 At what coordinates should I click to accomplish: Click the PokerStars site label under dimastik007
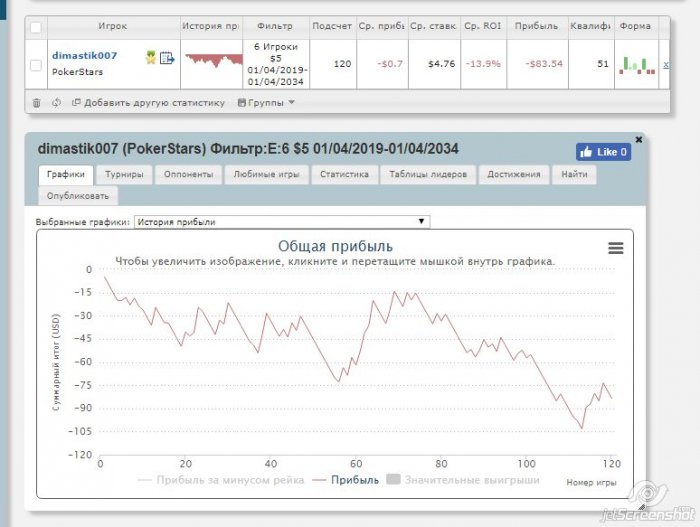coord(78,72)
